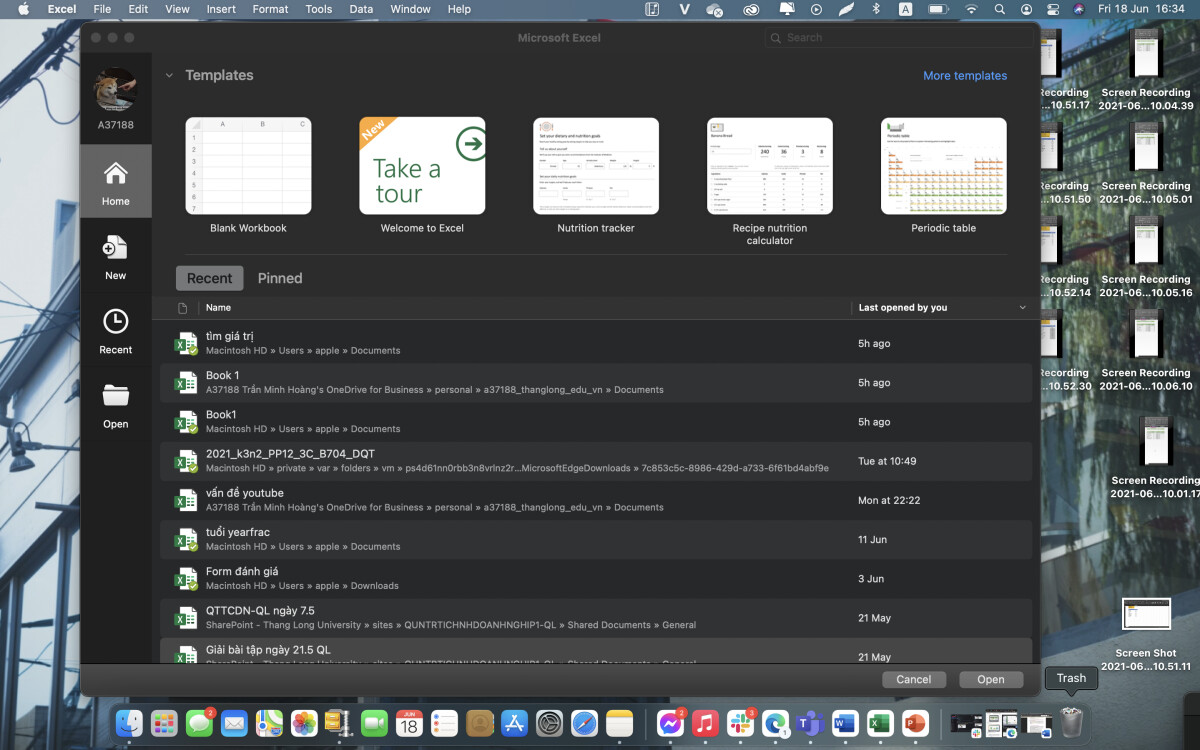Click the A37188 account avatar
1200x750 pixels.
pos(115,90)
